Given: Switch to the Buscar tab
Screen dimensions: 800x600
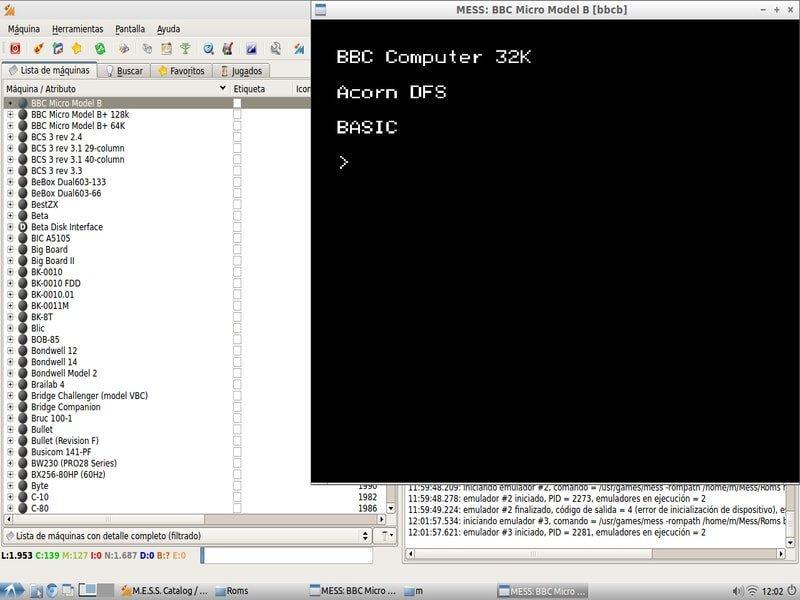Looking at the screenshot, I should pyautogui.click(x=124, y=71).
